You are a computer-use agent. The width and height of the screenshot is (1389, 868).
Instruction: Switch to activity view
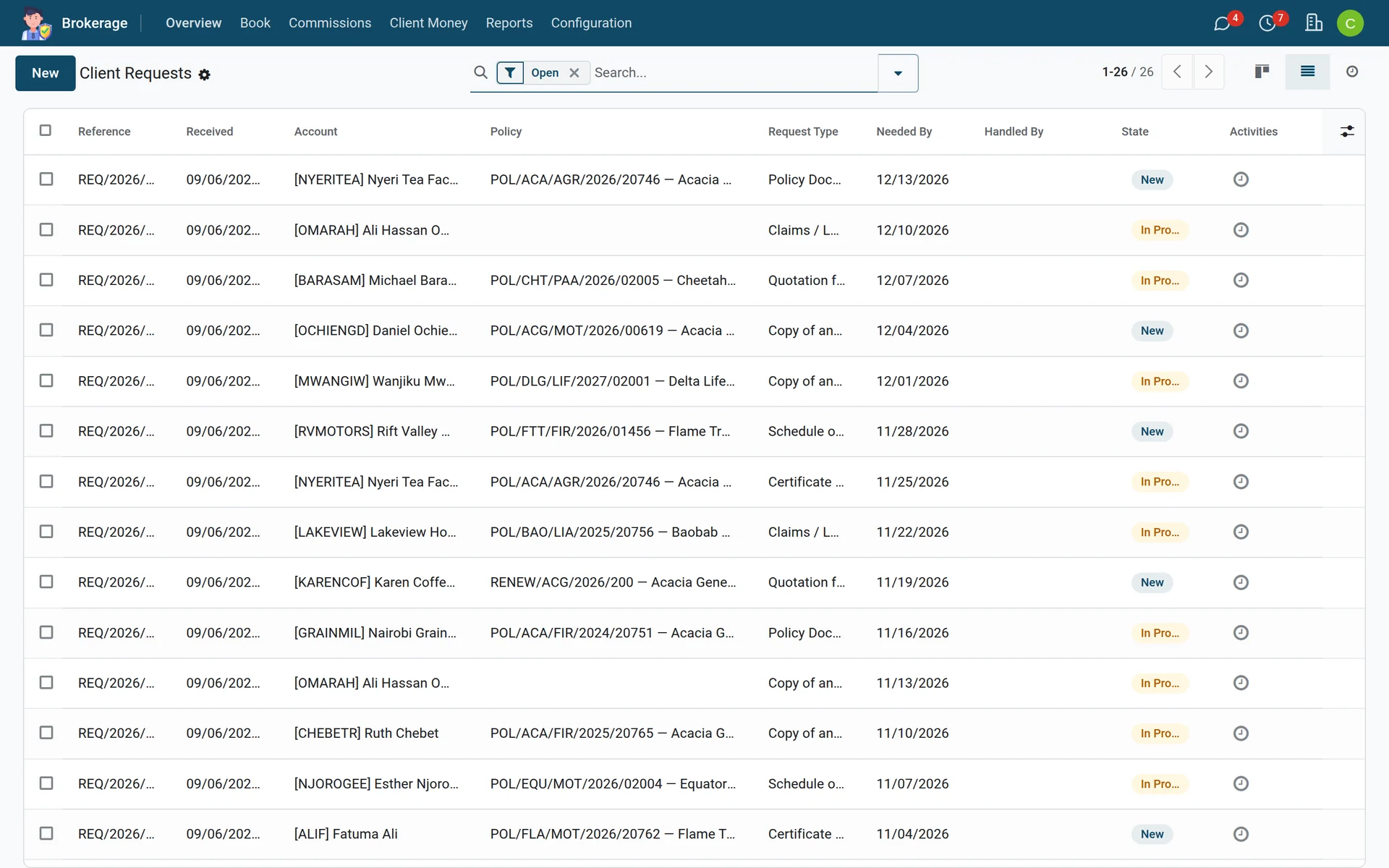point(1352,72)
